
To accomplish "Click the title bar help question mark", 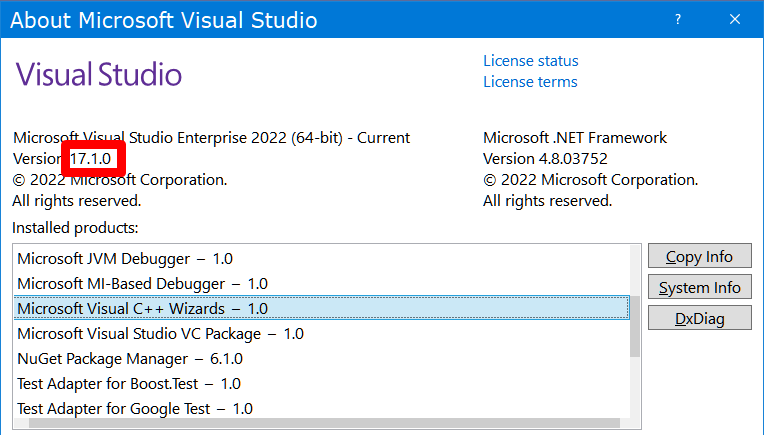I will click(678, 20).
